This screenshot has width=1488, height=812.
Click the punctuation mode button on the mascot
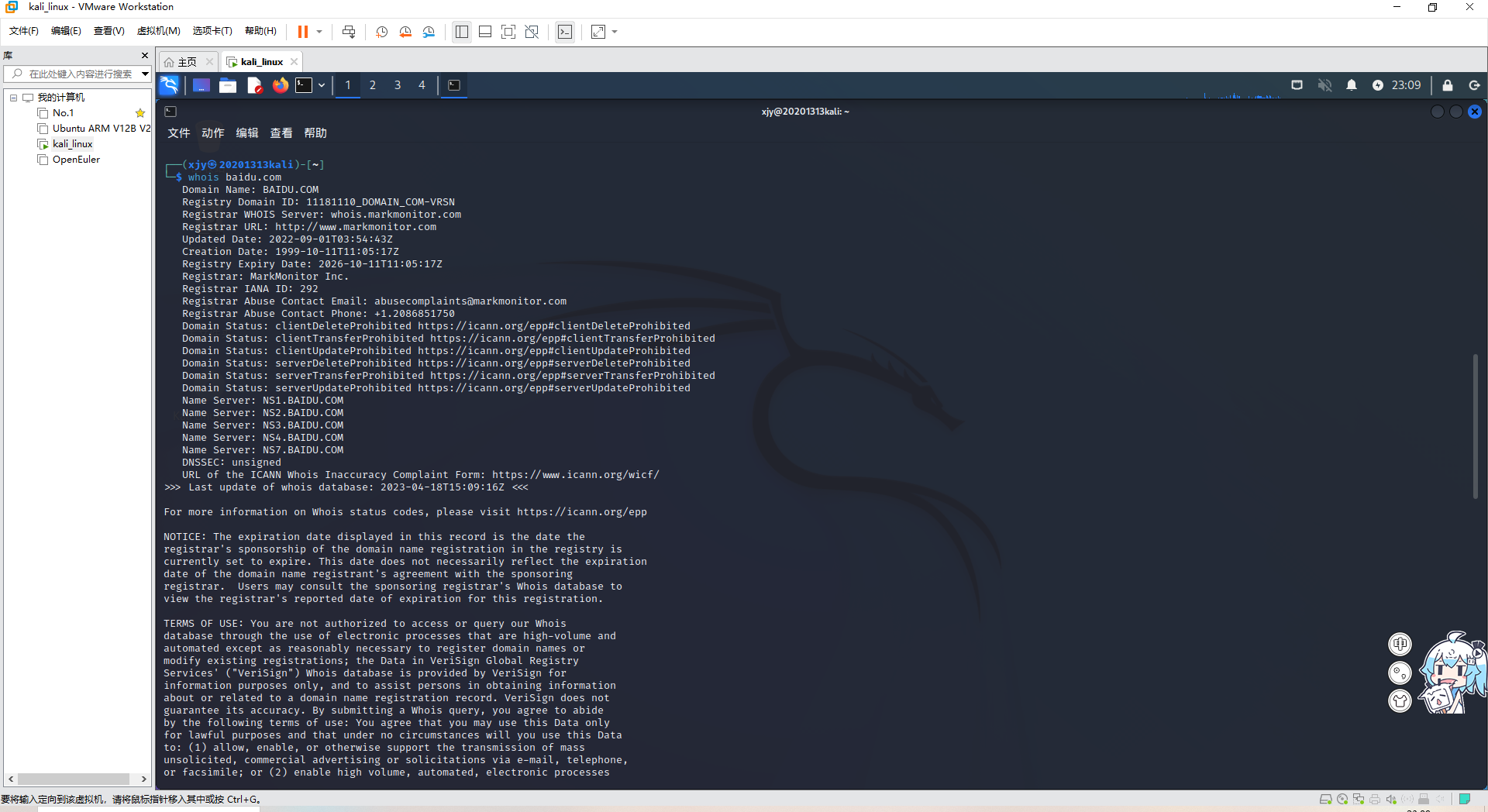pos(1400,673)
